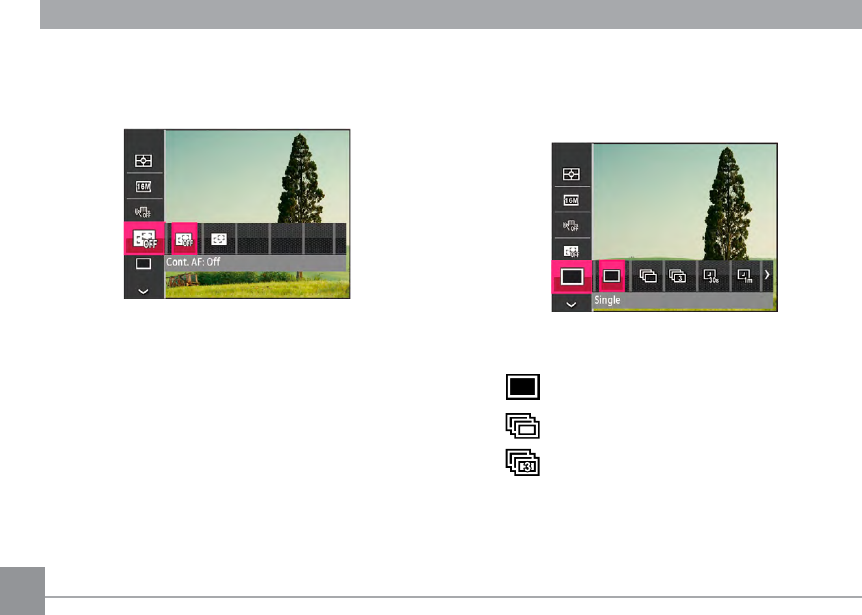The width and height of the screenshot is (862, 615).
Task: Select continuous shot option in Single screen
Action: pyautogui.click(x=648, y=276)
